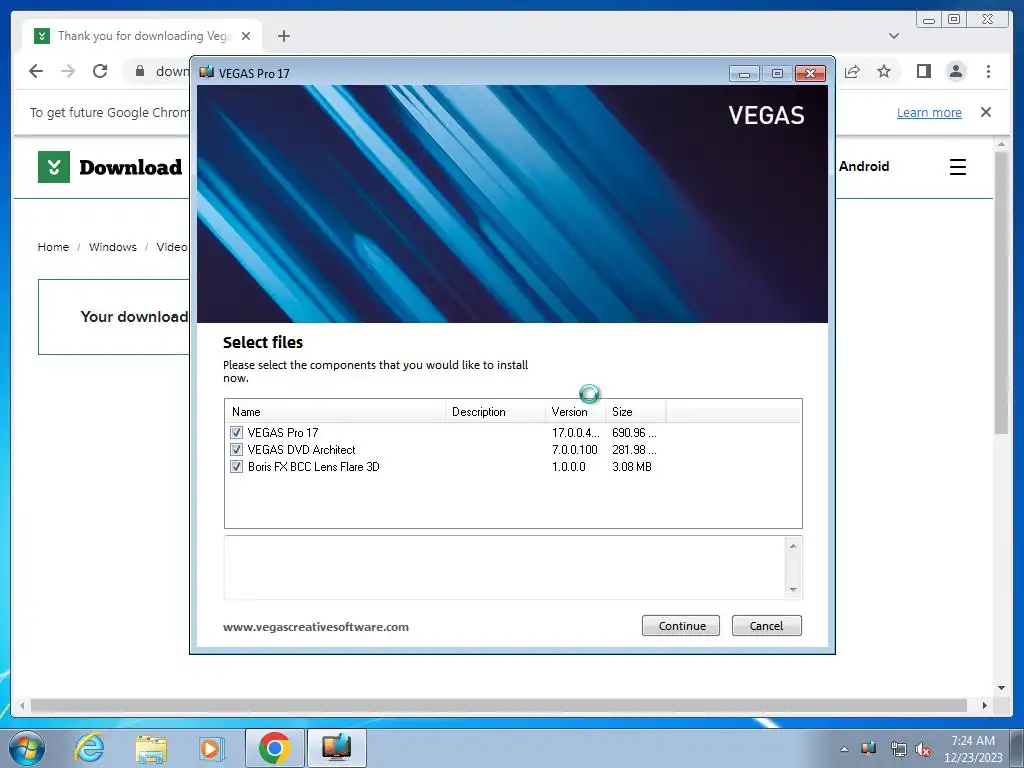Open the clock showing 7:24 AM
Image resolution: width=1024 pixels, height=768 pixels.
[x=973, y=749]
